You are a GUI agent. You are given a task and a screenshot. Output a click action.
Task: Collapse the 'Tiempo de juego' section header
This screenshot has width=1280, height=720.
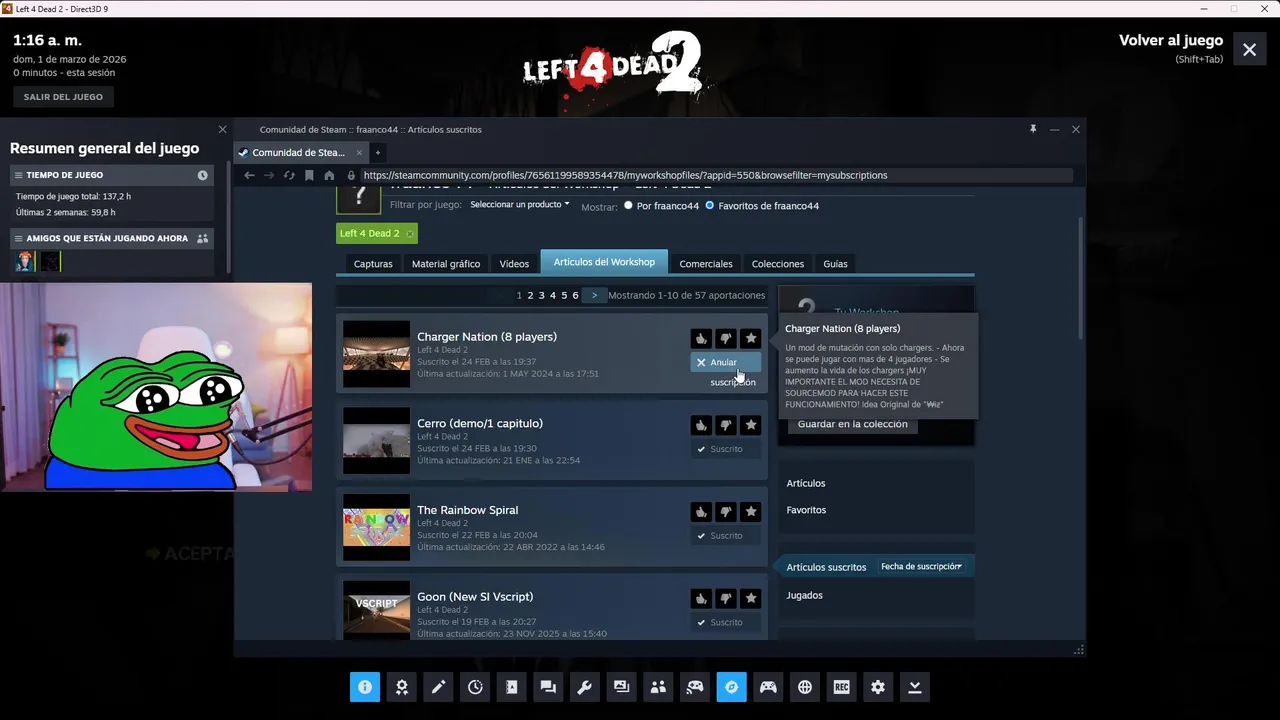111,175
